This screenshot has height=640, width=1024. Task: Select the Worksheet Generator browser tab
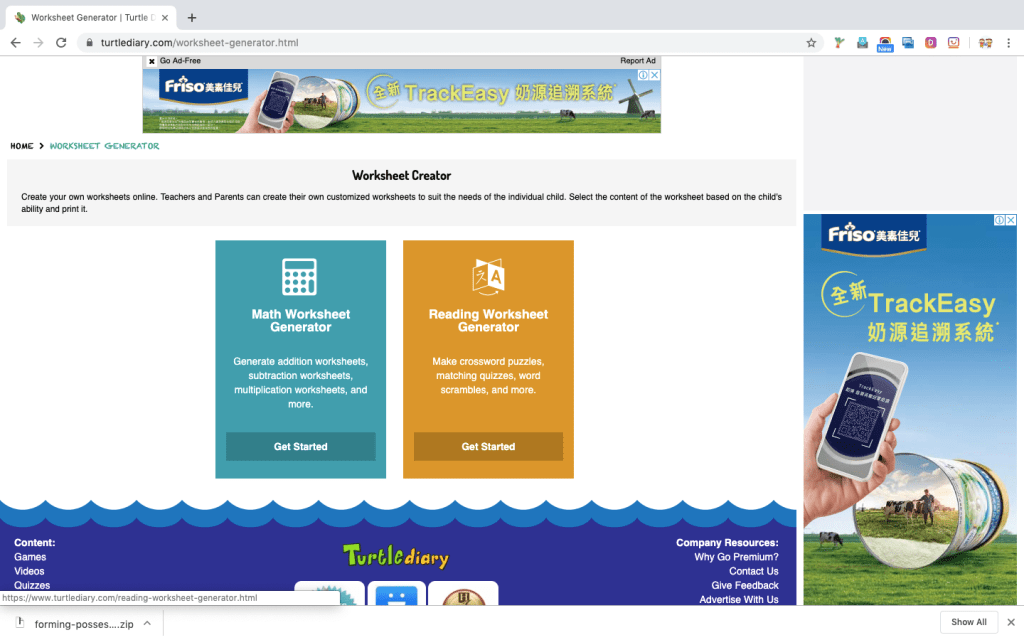[x=90, y=18]
